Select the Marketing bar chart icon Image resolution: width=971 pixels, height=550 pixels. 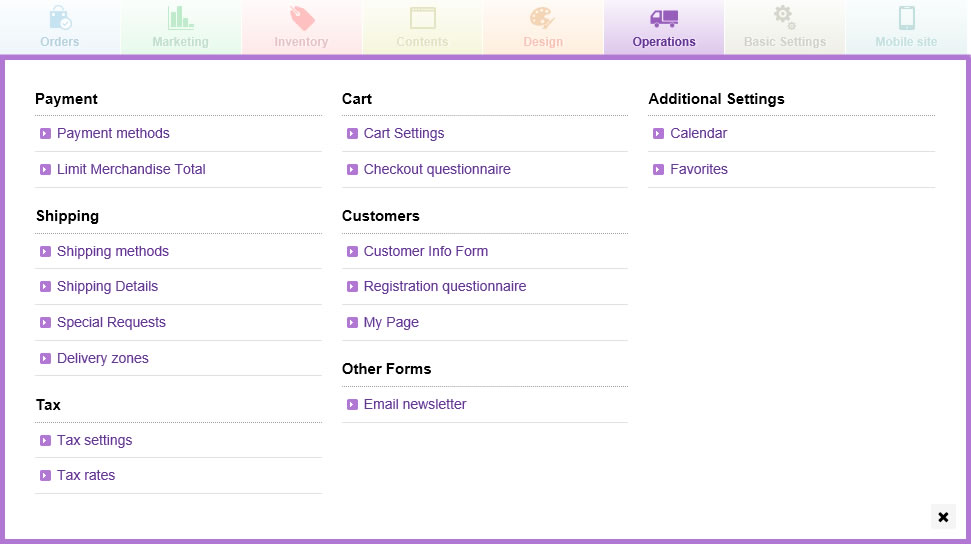(180, 18)
